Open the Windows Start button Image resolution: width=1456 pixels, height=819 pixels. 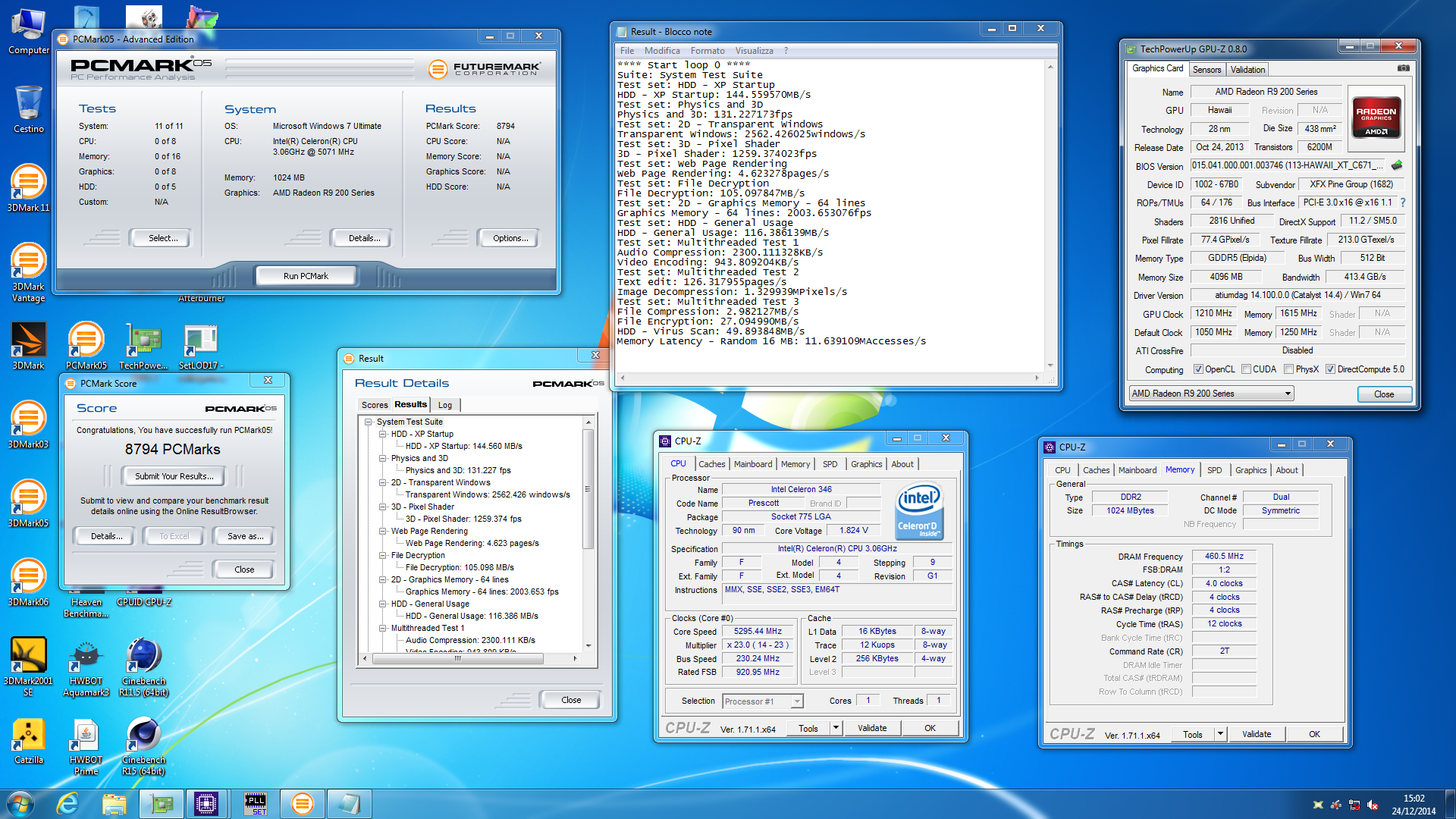[x=20, y=803]
